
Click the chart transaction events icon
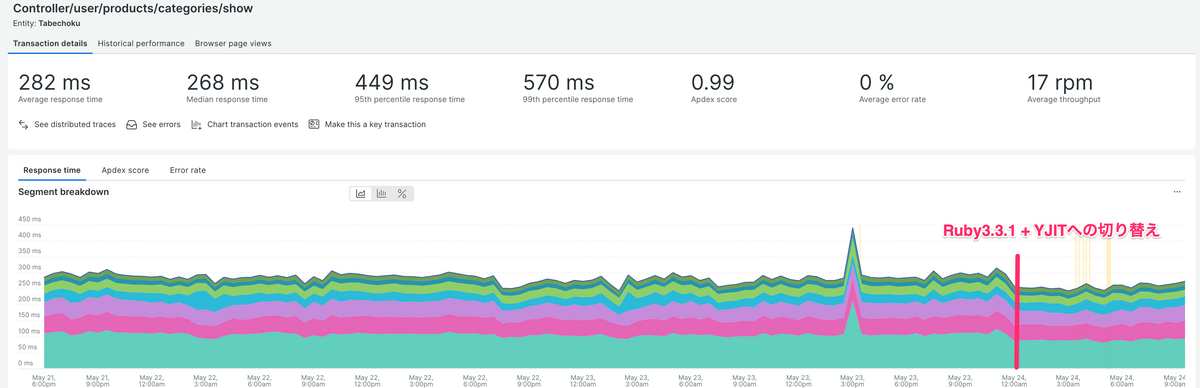pyautogui.click(x=196, y=125)
